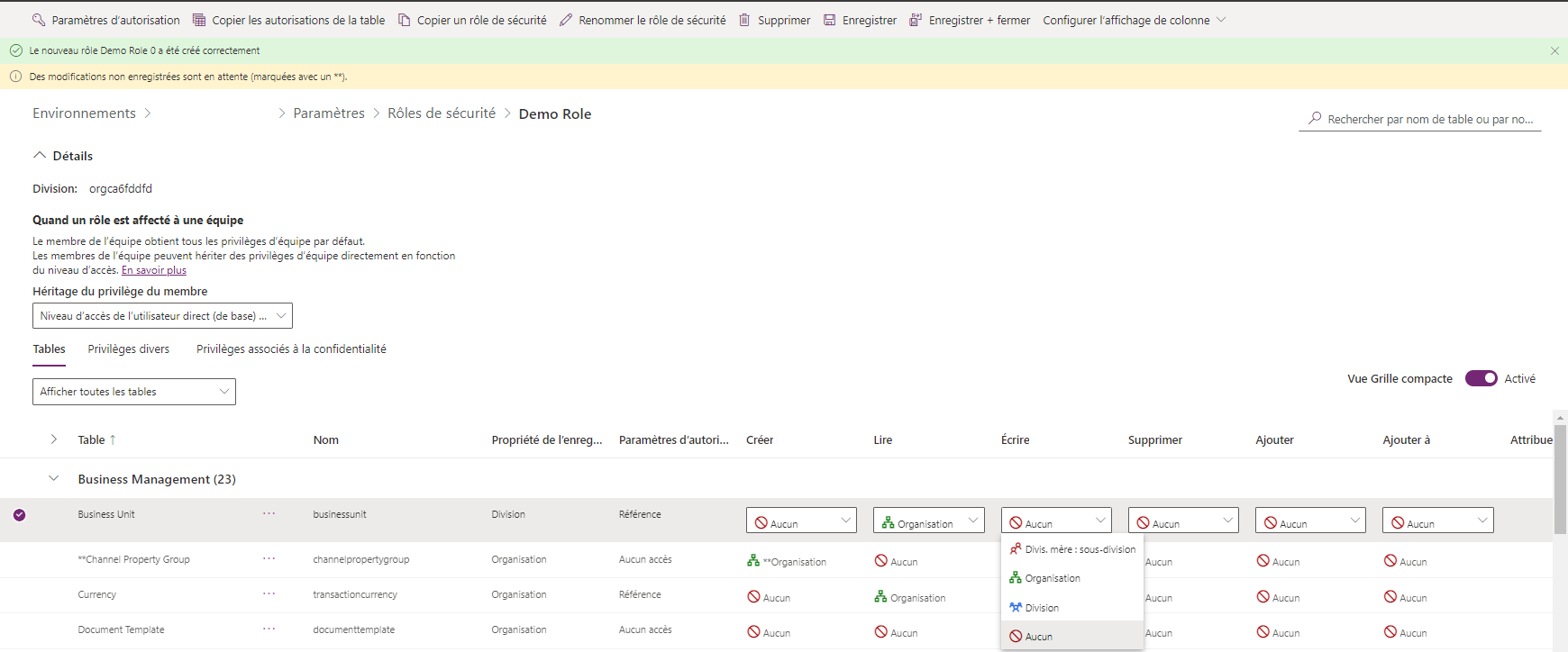Turn off the Vue Grille compacte toggle

[1481, 379]
